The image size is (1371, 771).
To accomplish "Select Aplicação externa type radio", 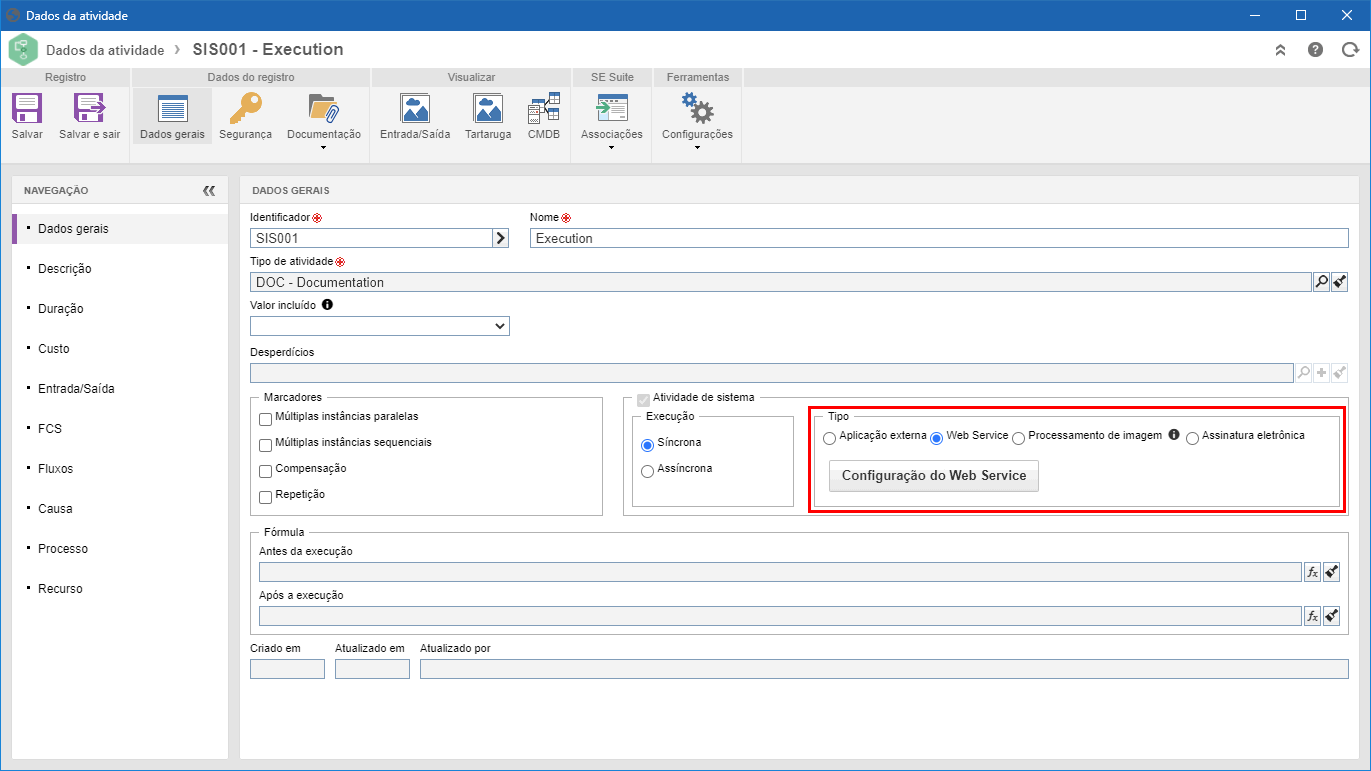I will [829, 438].
